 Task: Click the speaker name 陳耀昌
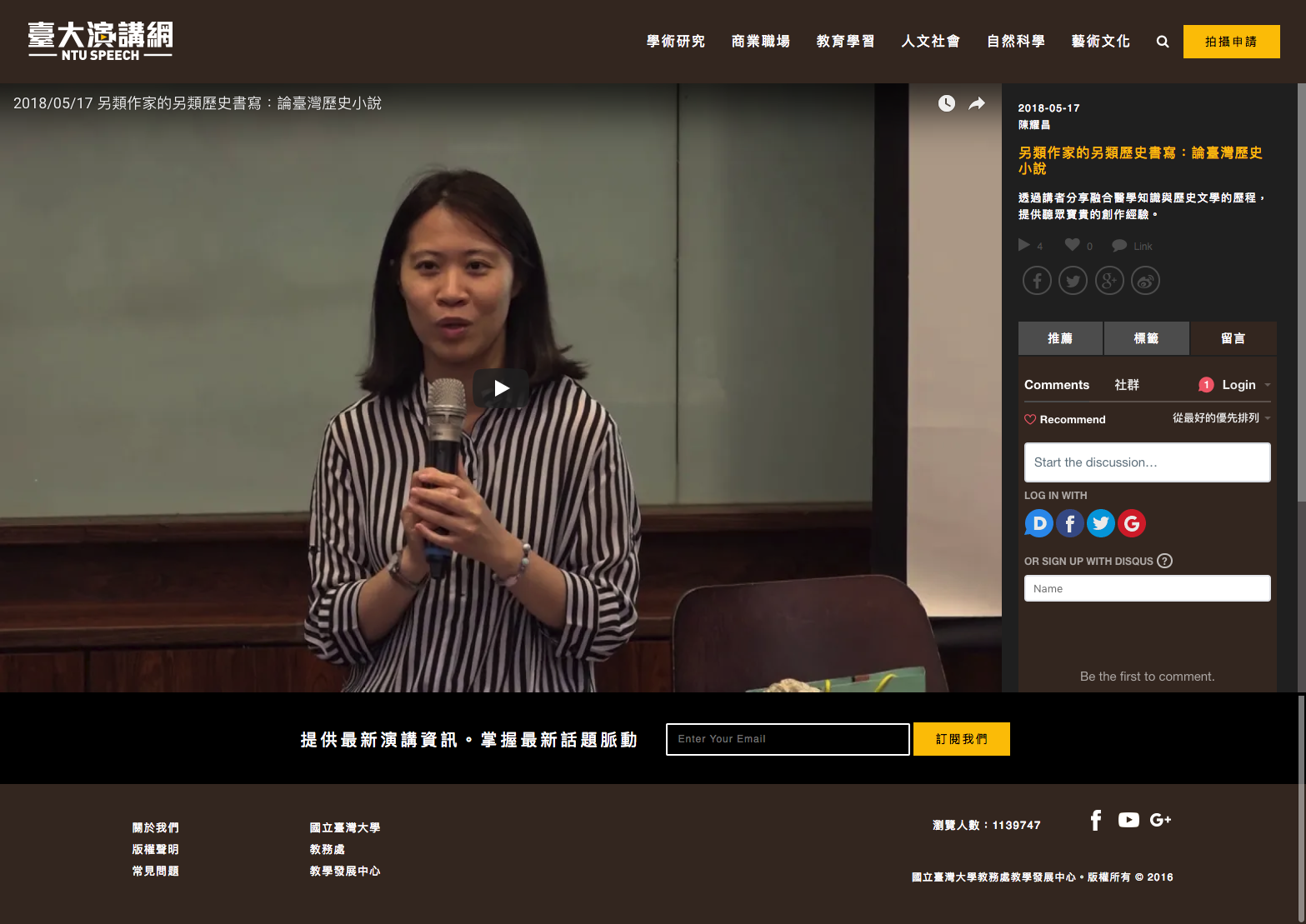pos(1034,125)
